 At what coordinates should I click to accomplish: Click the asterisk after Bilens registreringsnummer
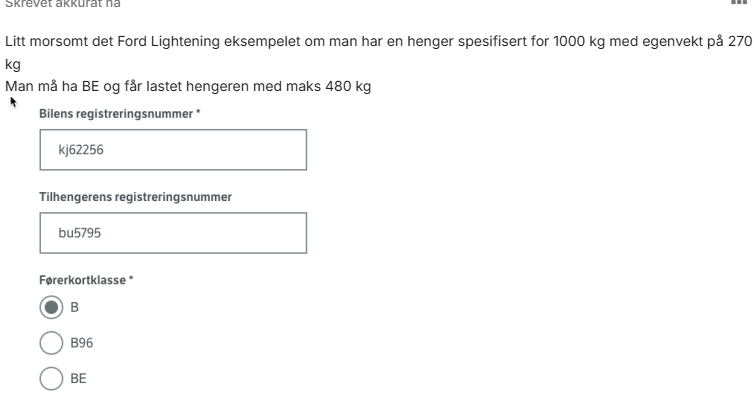coord(198,112)
